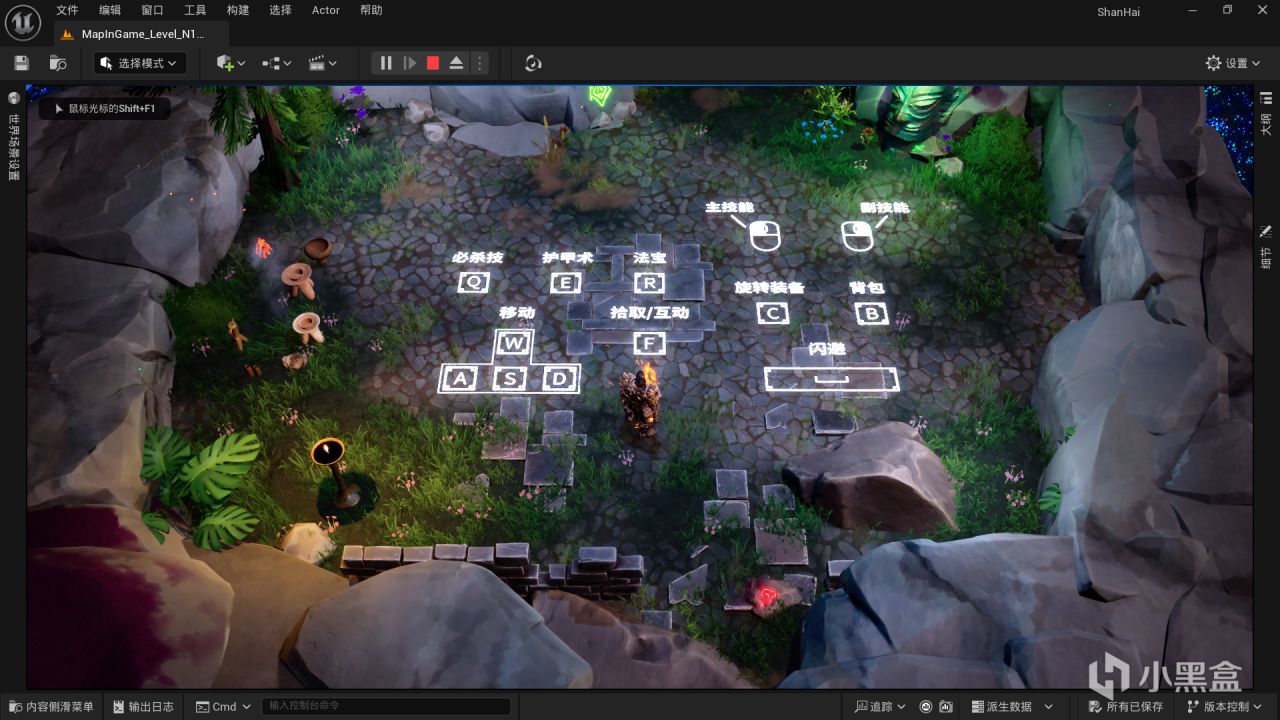Click the 拾取/互动 label in viewport
The image size is (1280, 720).
tap(650, 312)
